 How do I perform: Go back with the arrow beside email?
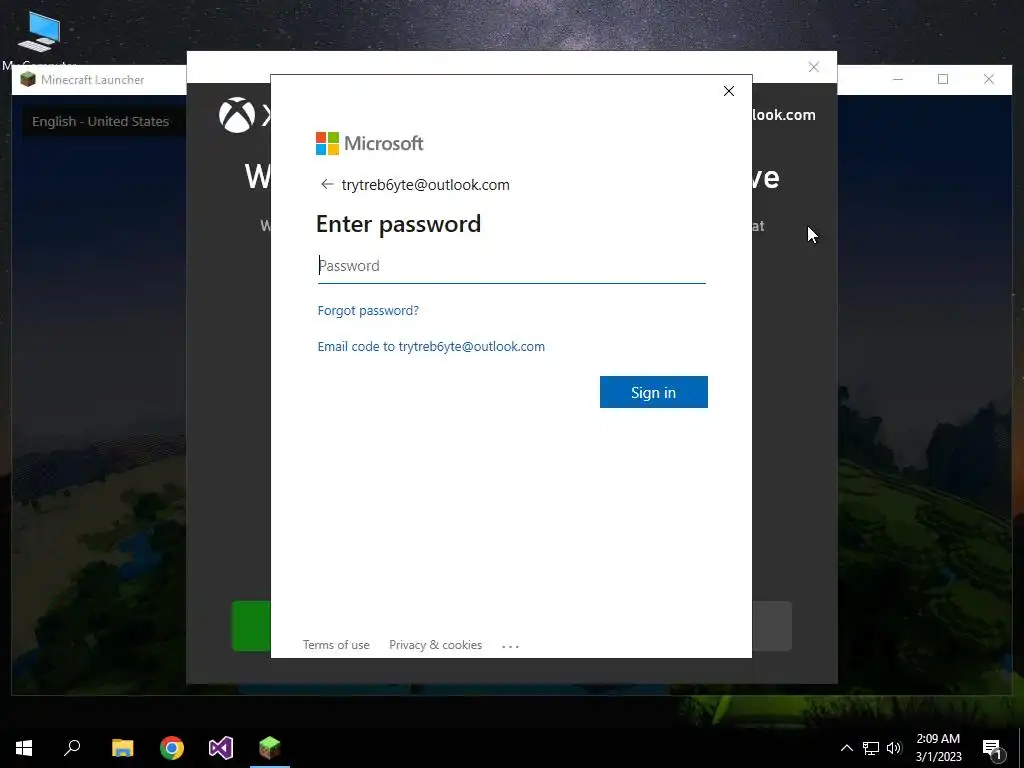(x=327, y=184)
